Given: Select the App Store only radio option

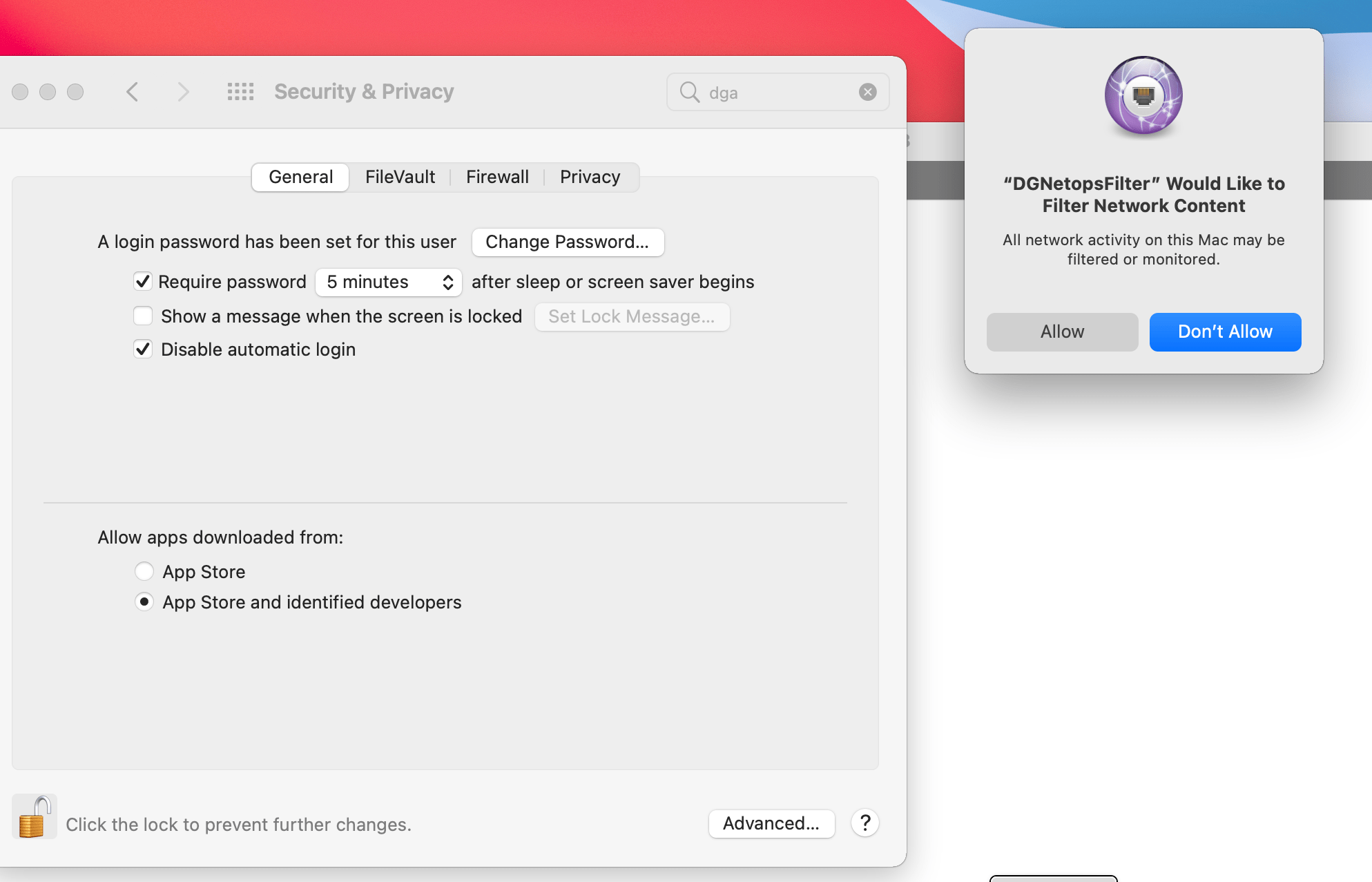Looking at the screenshot, I should (144, 572).
